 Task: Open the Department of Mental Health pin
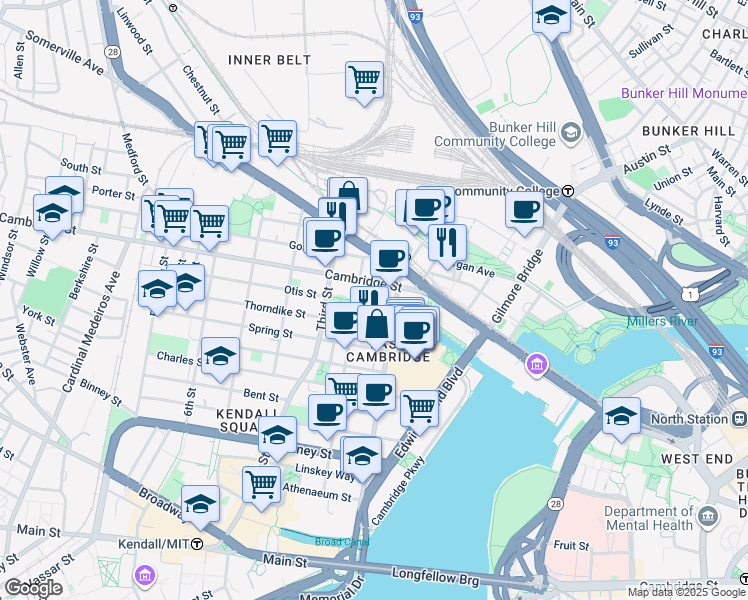pos(708,517)
